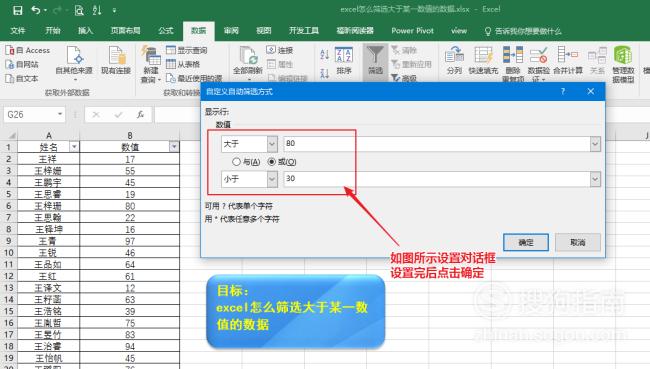Select the 与(A) radio button
The height and width of the screenshot is (369, 650).
(236, 162)
